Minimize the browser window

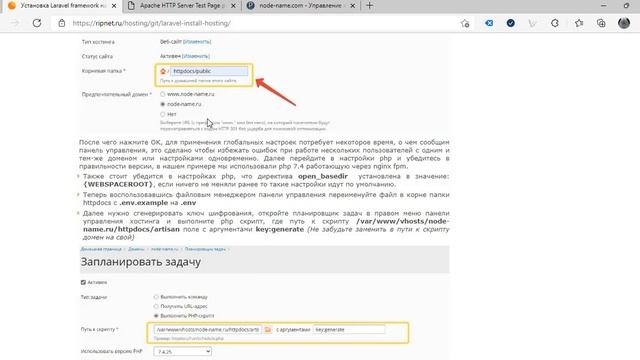(x=604, y=6)
